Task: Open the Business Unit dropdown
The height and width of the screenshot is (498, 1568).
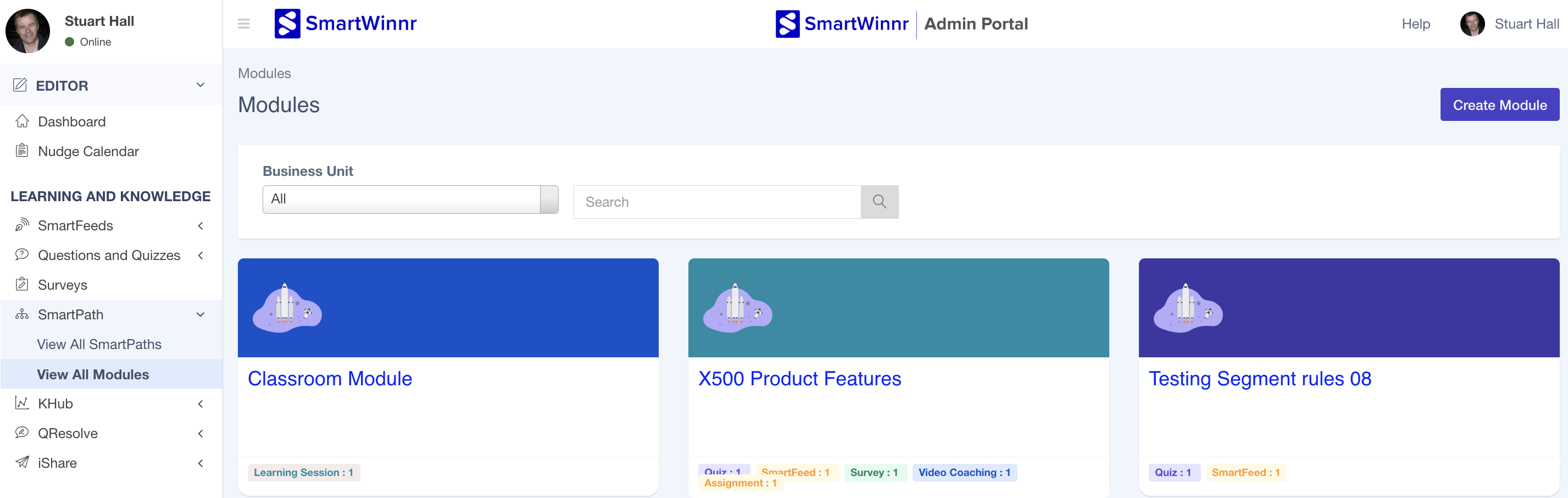Action: (410, 199)
